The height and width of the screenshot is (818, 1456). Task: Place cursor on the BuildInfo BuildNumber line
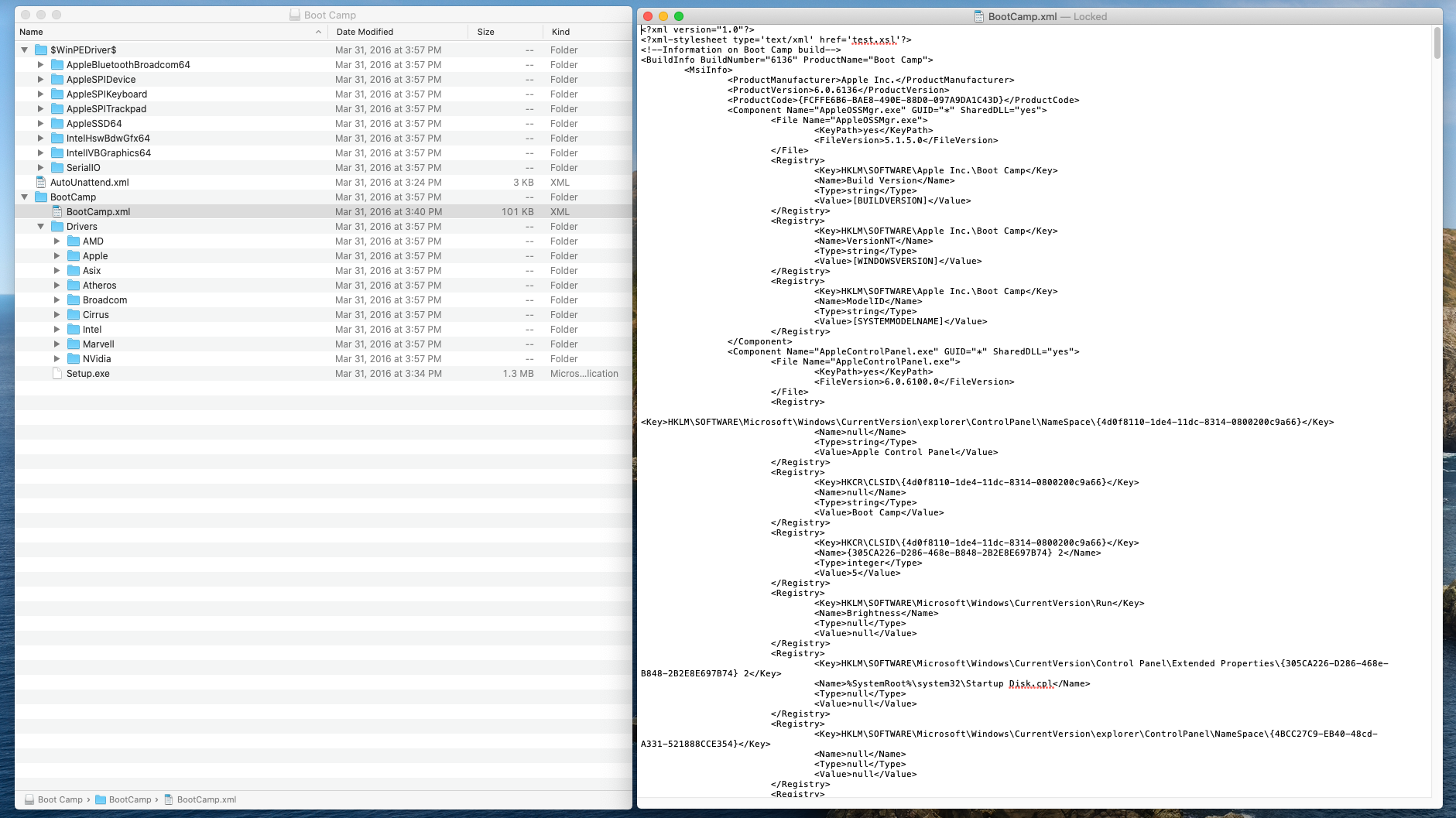787,60
